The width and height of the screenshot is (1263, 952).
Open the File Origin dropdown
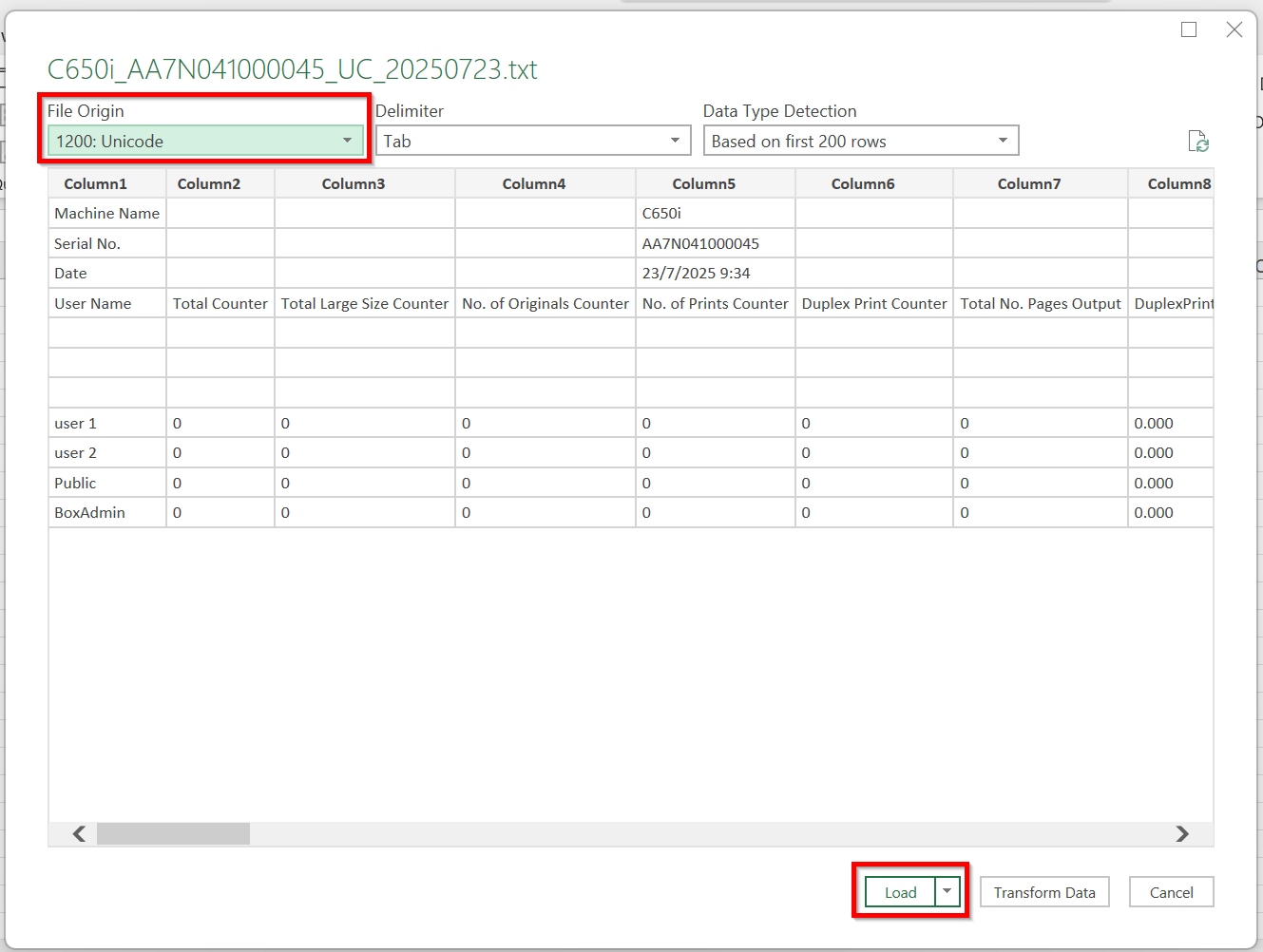[205, 142]
